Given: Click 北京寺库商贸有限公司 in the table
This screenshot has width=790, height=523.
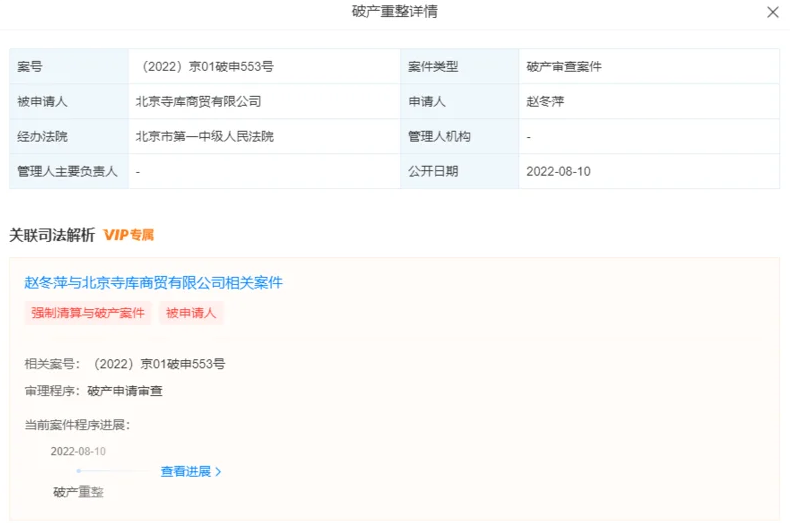Looking at the screenshot, I should [x=198, y=101].
